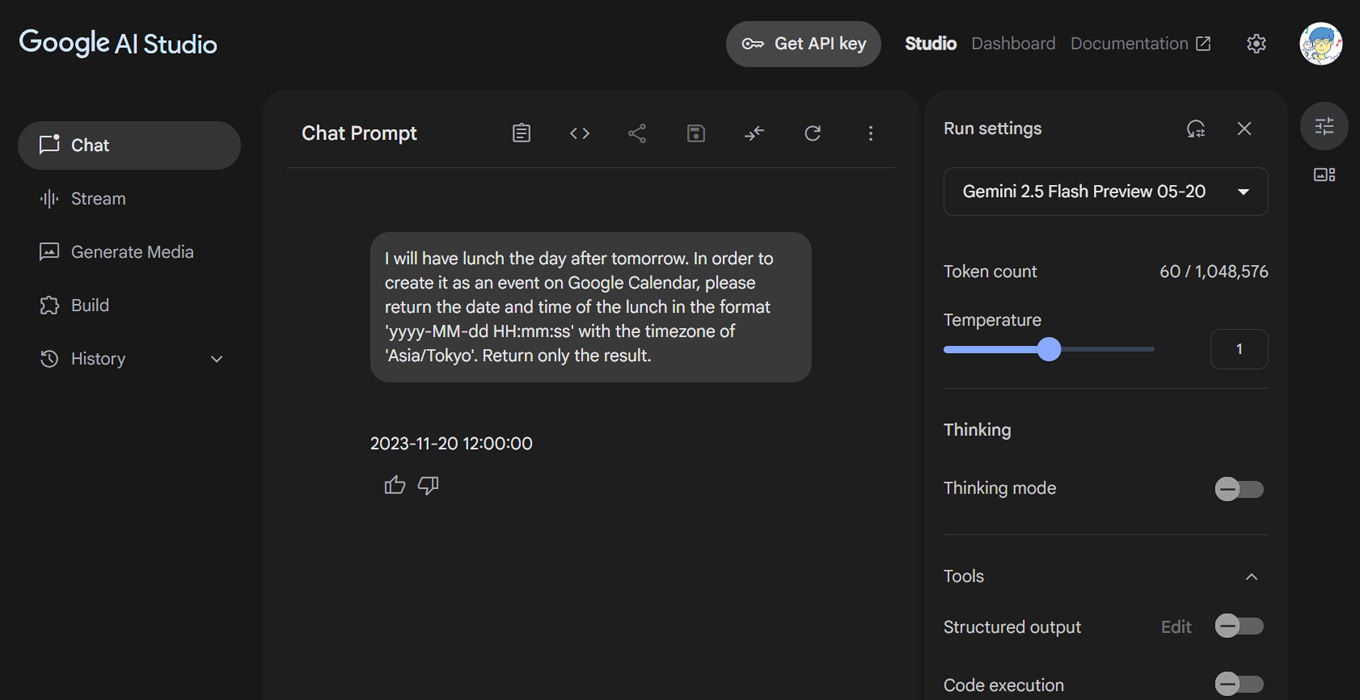The width and height of the screenshot is (1360, 700).
Task: Click Edit next to Structured output
Action: click(1176, 627)
